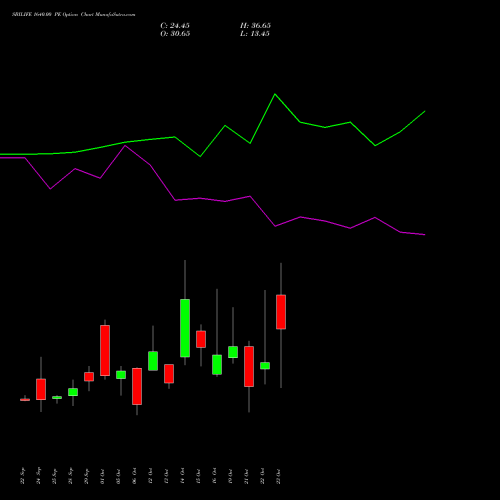Select the 01 Oct date label
This screenshot has height=500, width=500.
pyautogui.click(x=102, y=476)
